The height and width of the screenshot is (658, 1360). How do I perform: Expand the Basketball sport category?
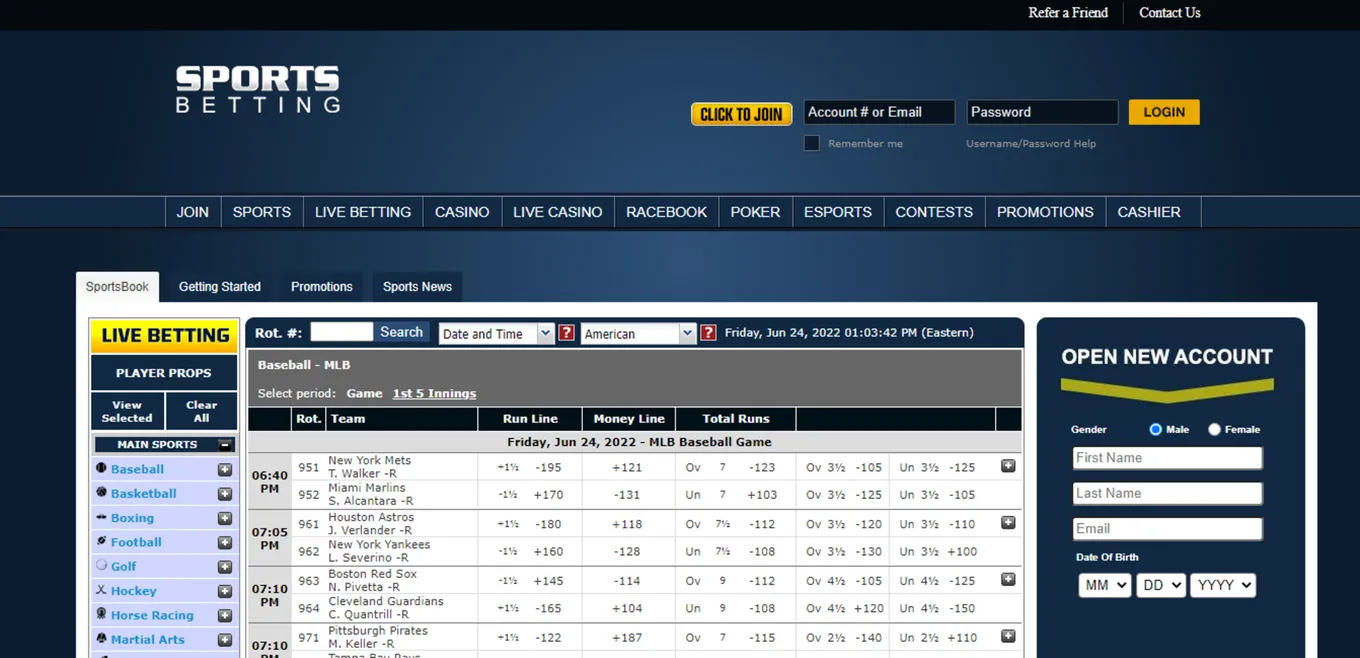225,494
